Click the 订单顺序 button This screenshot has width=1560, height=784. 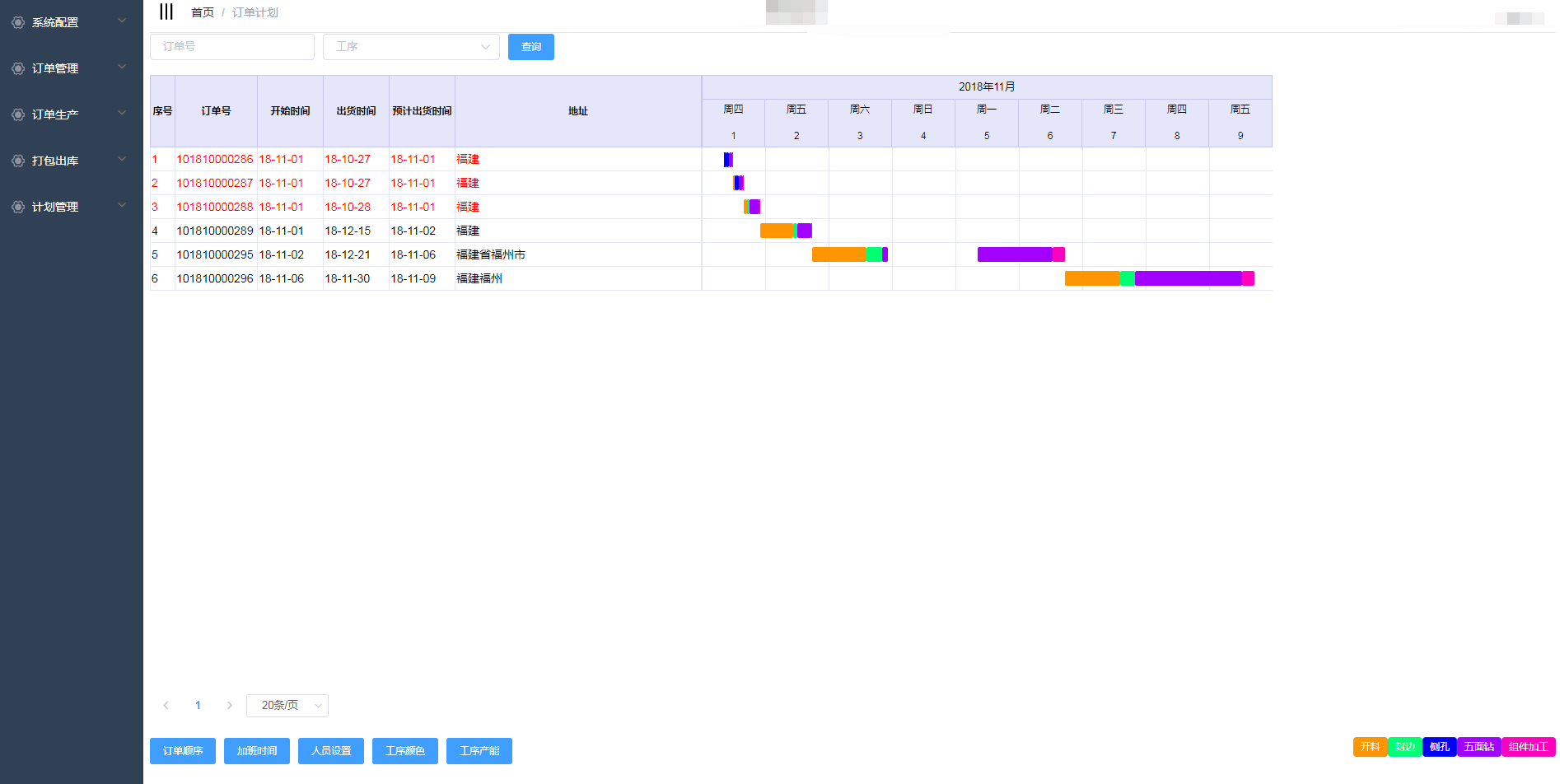pos(183,751)
